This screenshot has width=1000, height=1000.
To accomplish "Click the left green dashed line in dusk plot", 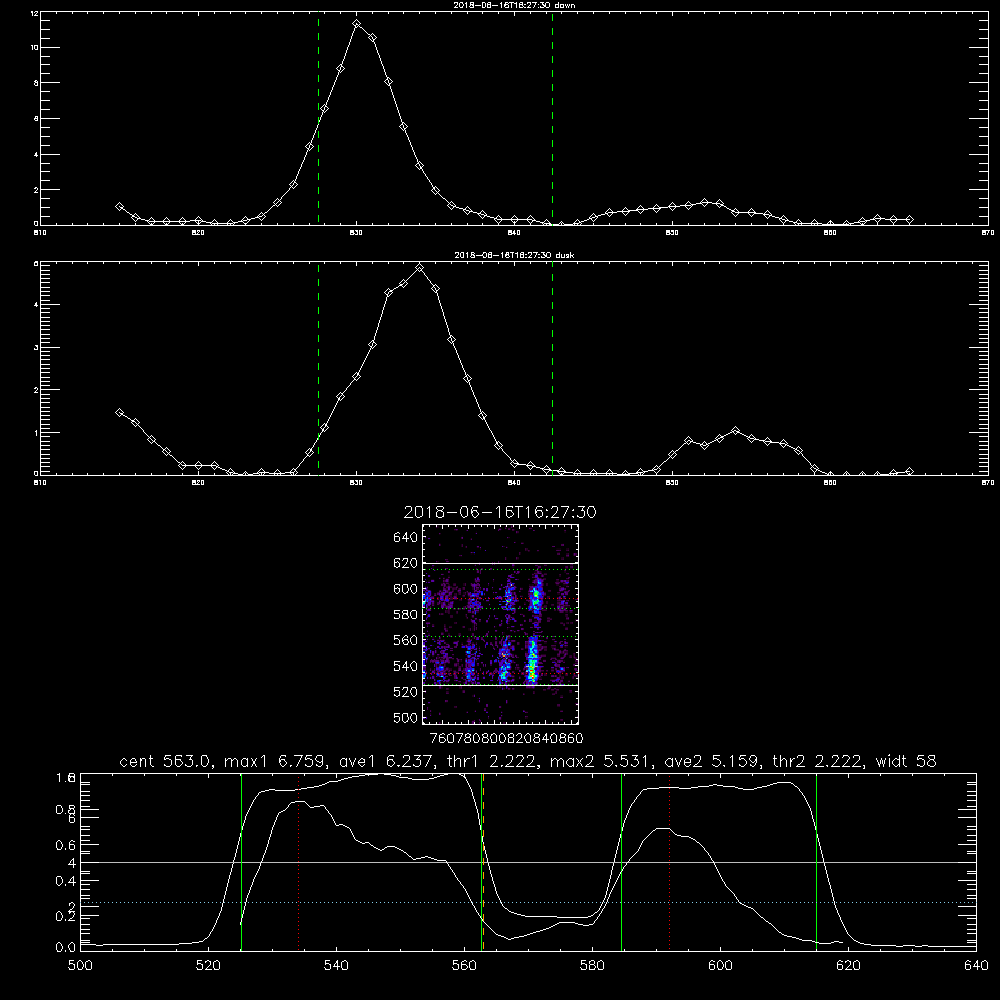I will click(318, 369).
